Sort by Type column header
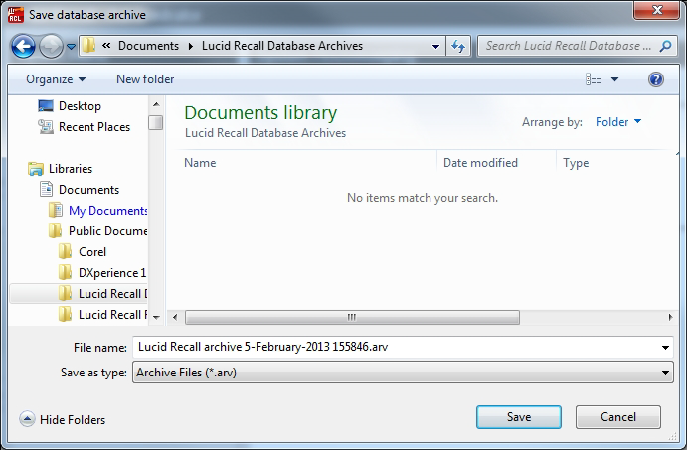 tap(576, 163)
